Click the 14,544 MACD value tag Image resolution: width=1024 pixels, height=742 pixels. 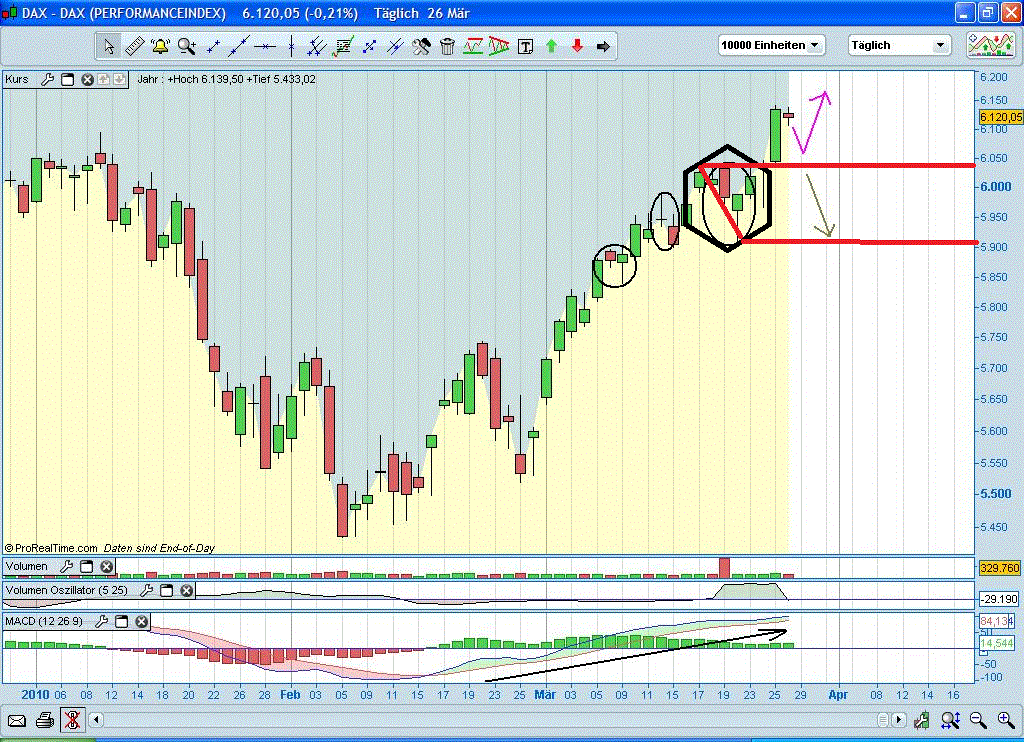[997, 643]
